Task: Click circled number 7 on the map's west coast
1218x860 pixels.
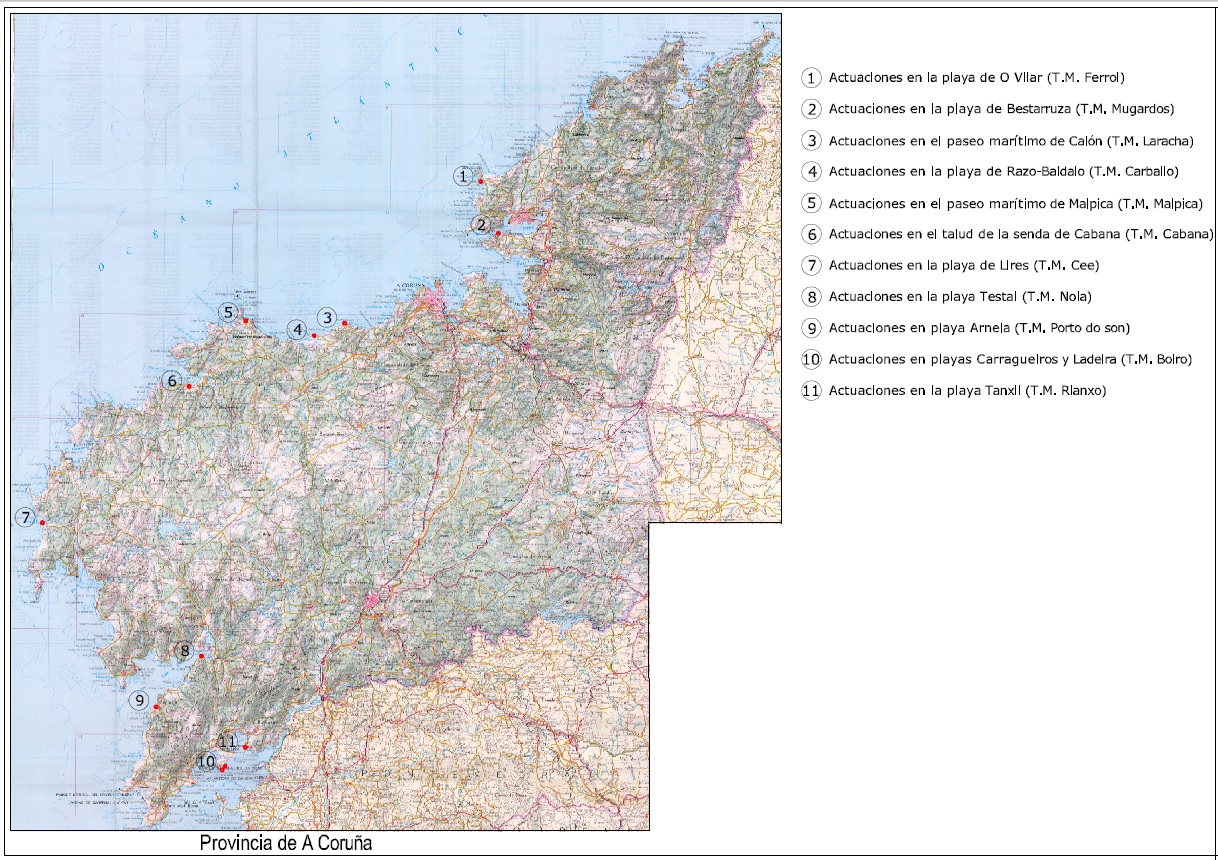Action: pyautogui.click(x=27, y=518)
